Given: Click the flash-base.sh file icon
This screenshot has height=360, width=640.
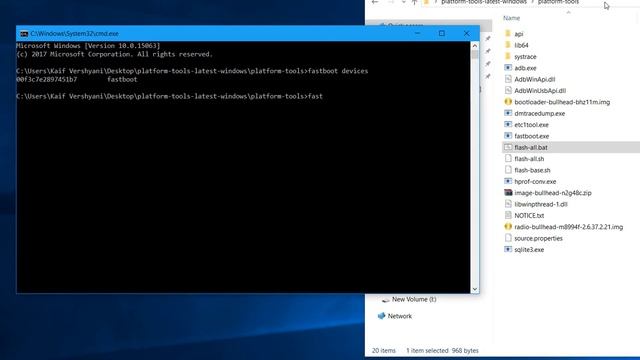Looking at the screenshot, I should [x=508, y=170].
